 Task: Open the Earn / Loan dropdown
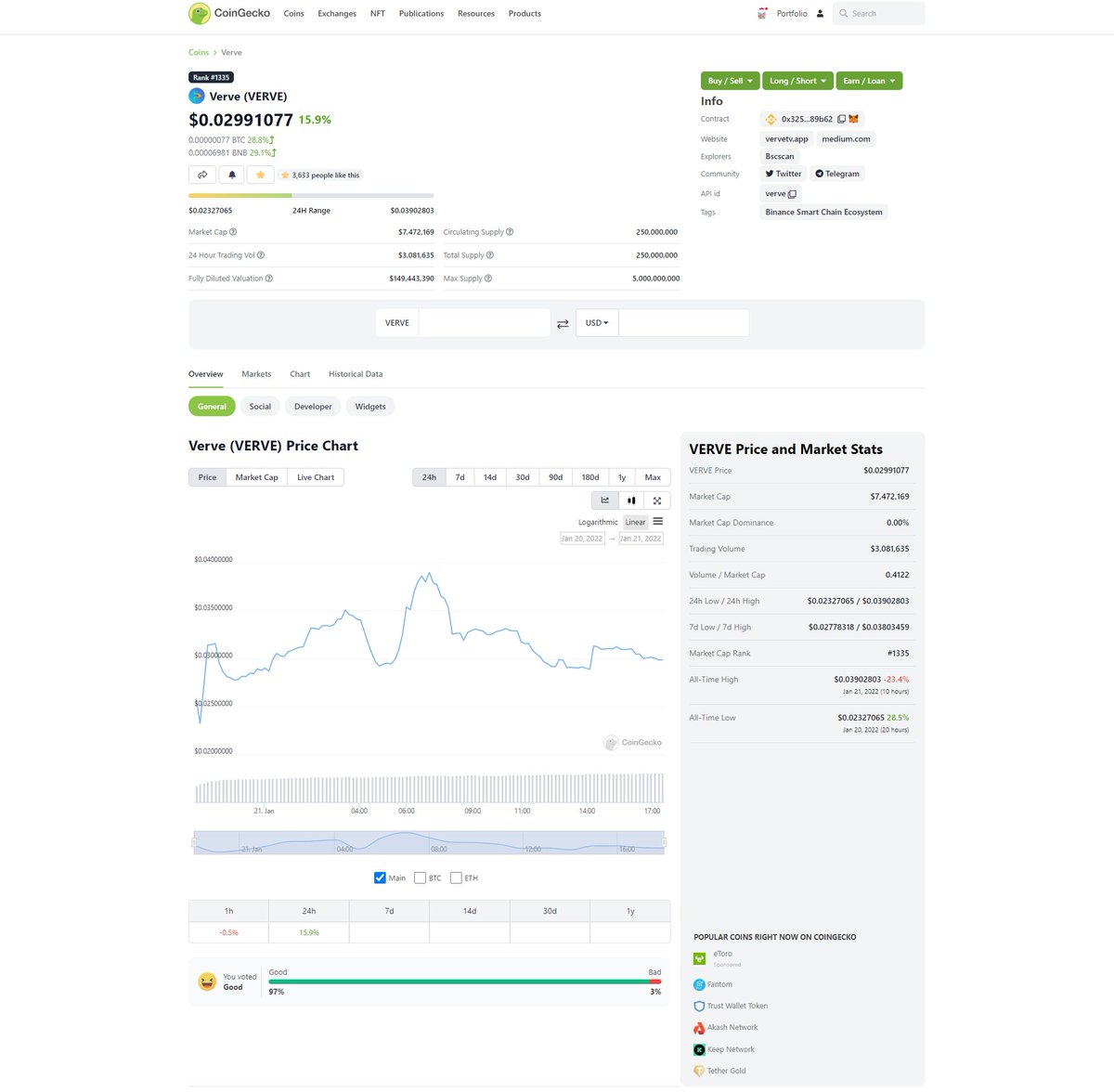click(x=869, y=81)
